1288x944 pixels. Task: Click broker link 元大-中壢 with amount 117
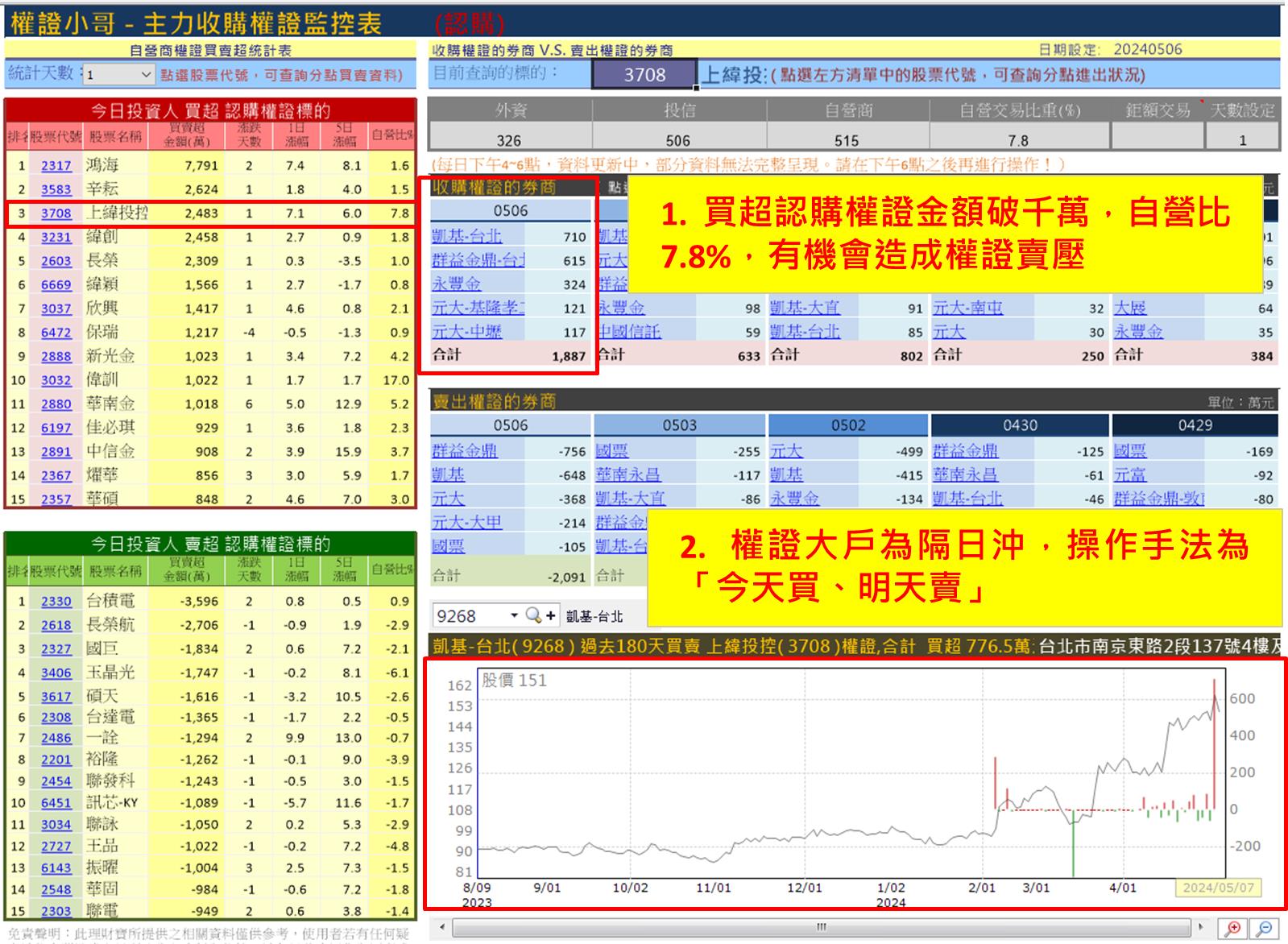(x=466, y=331)
